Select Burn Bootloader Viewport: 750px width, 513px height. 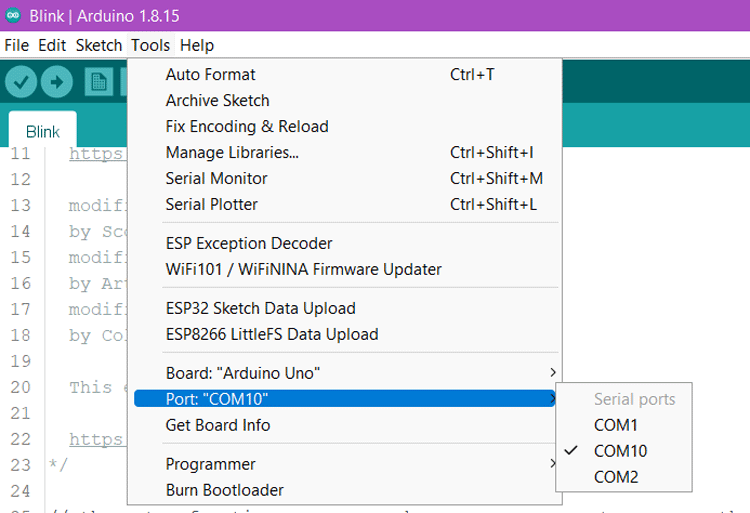pos(224,490)
